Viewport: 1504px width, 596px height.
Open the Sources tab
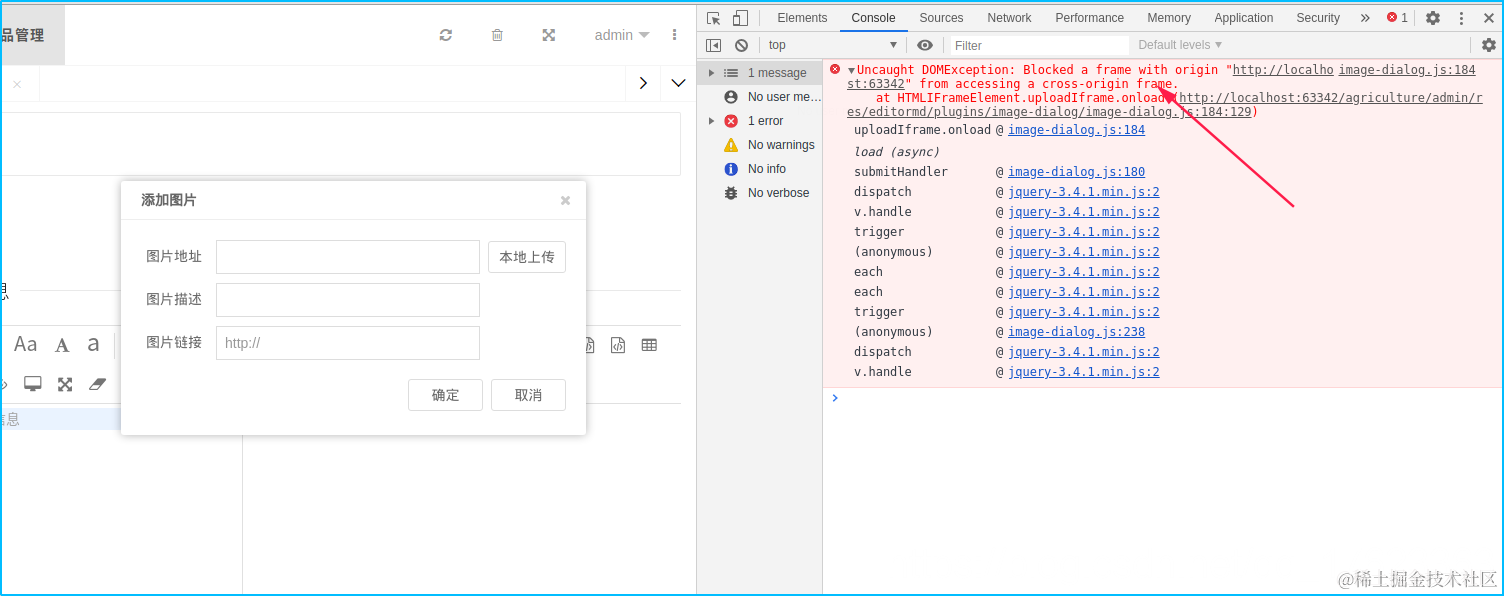point(941,18)
